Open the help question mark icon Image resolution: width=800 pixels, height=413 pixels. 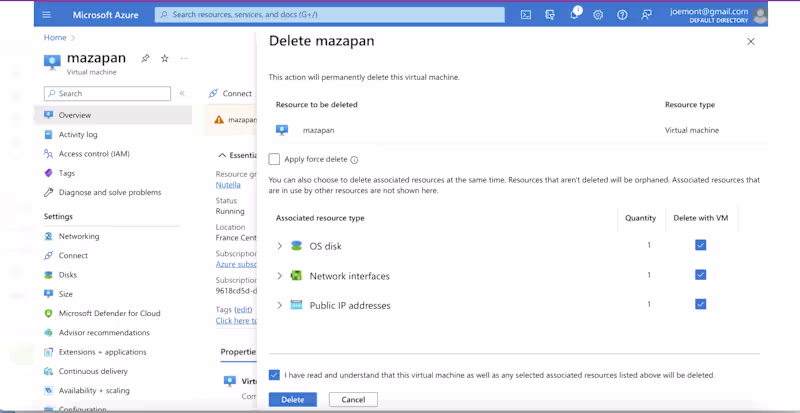click(622, 15)
